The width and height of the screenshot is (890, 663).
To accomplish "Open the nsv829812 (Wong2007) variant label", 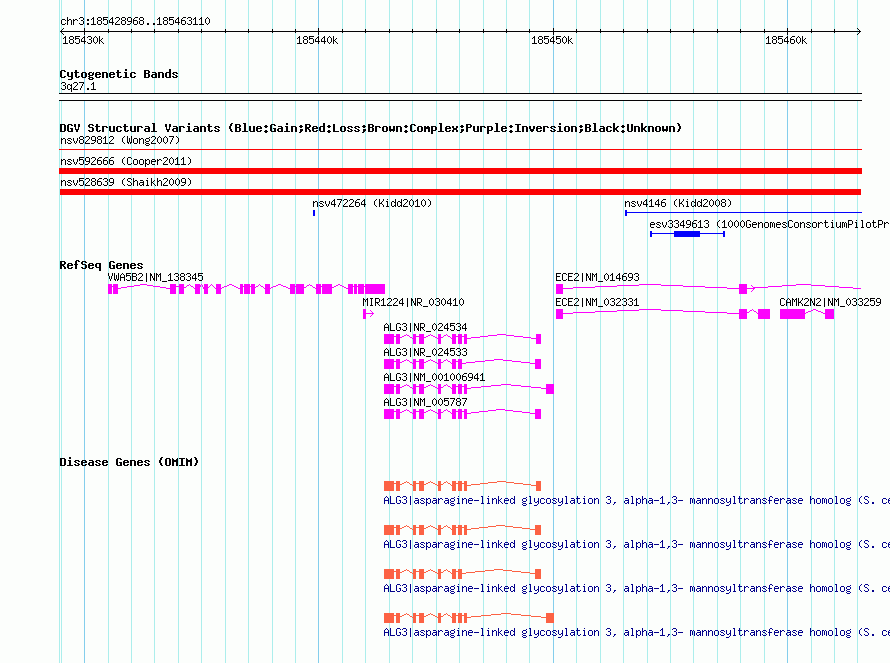I will (120, 140).
